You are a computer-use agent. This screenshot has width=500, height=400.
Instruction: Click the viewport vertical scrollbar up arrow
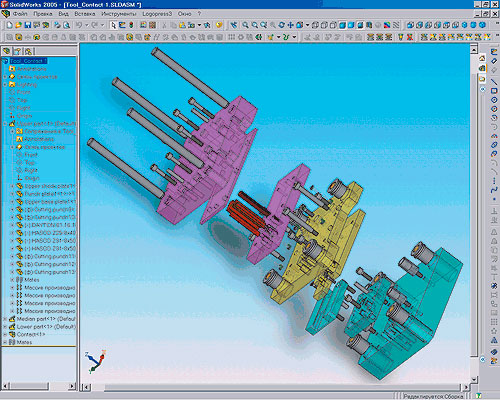point(474,50)
